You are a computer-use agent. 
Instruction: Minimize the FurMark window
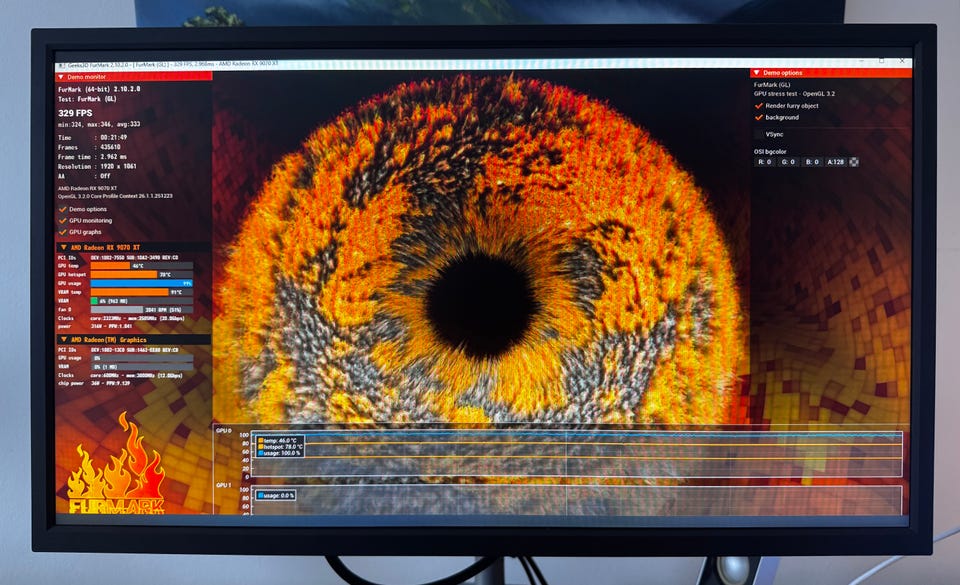[x=861, y=61]
